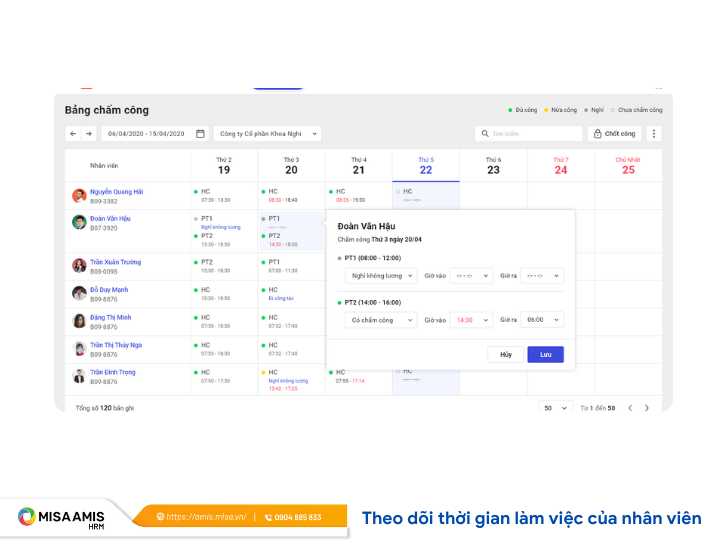Click the Tìm kiếm search field
This screenshot has height=540, width=720.
(530, 133)
